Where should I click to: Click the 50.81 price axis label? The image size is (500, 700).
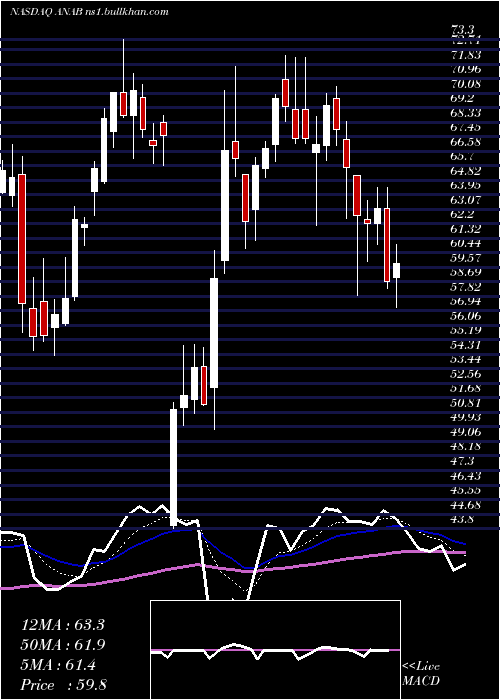(x=466, y=403)
